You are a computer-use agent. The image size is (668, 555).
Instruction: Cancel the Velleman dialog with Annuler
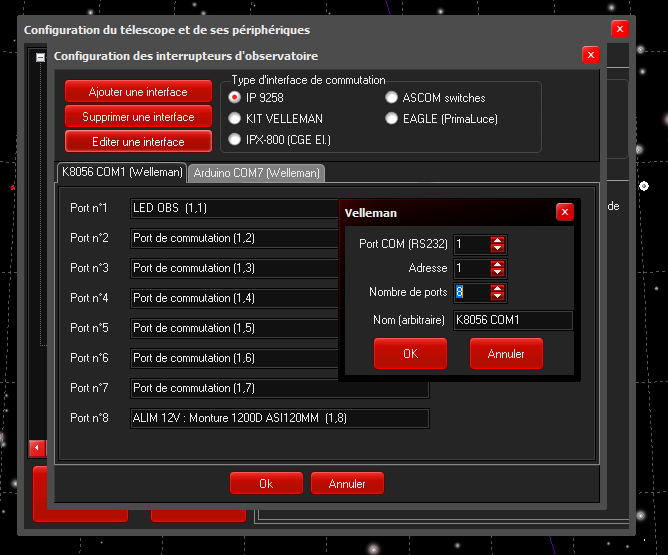[x=505, y=353]
